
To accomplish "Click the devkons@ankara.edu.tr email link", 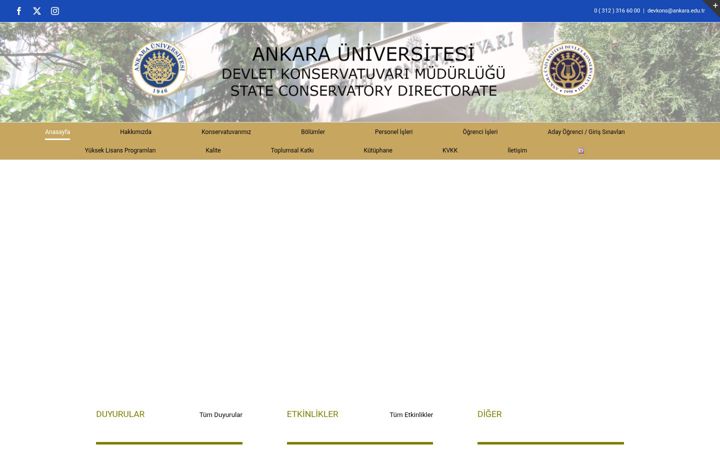I will (676, 11).
